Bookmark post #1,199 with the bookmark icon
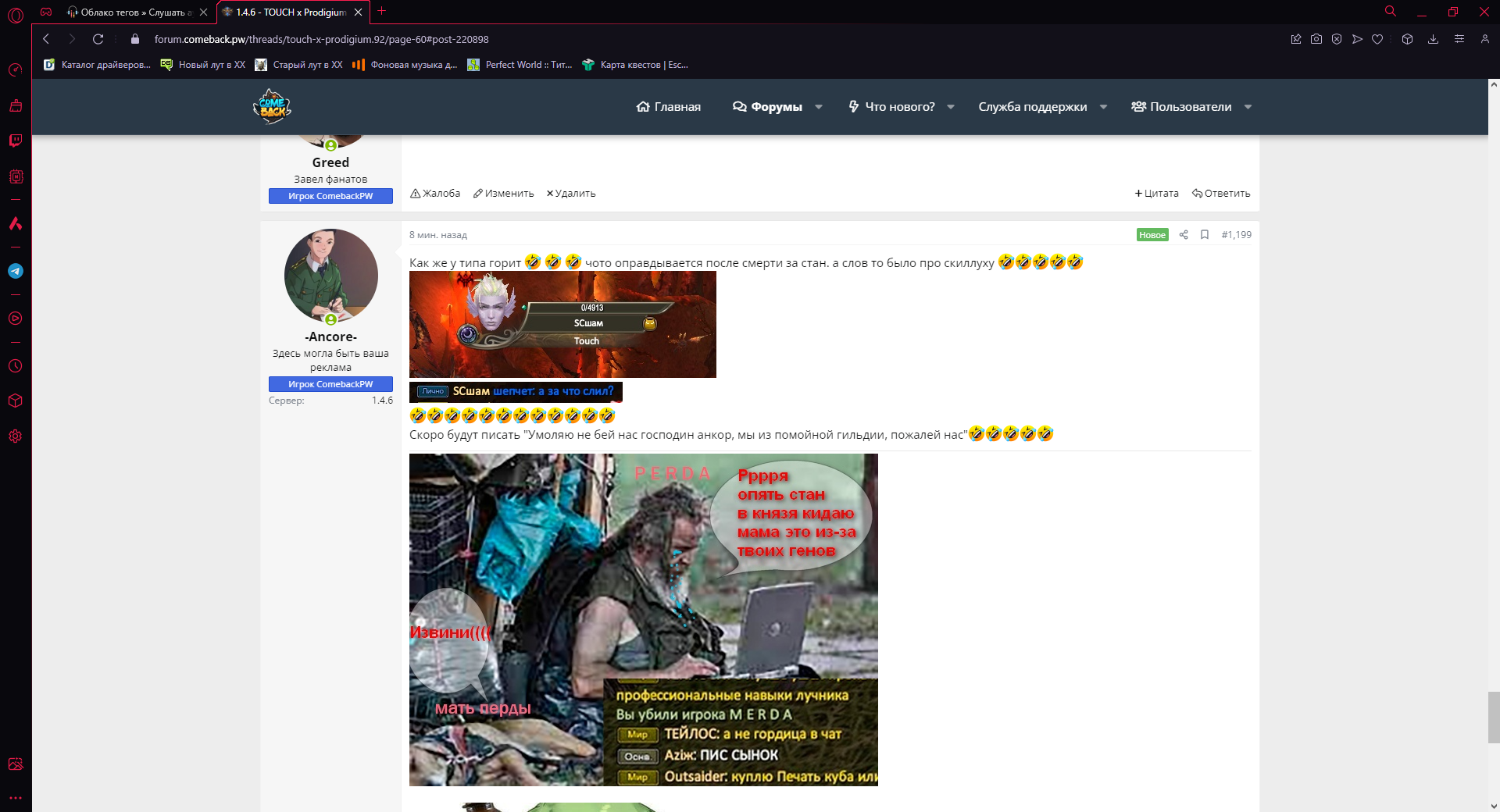 point(1205,235)
